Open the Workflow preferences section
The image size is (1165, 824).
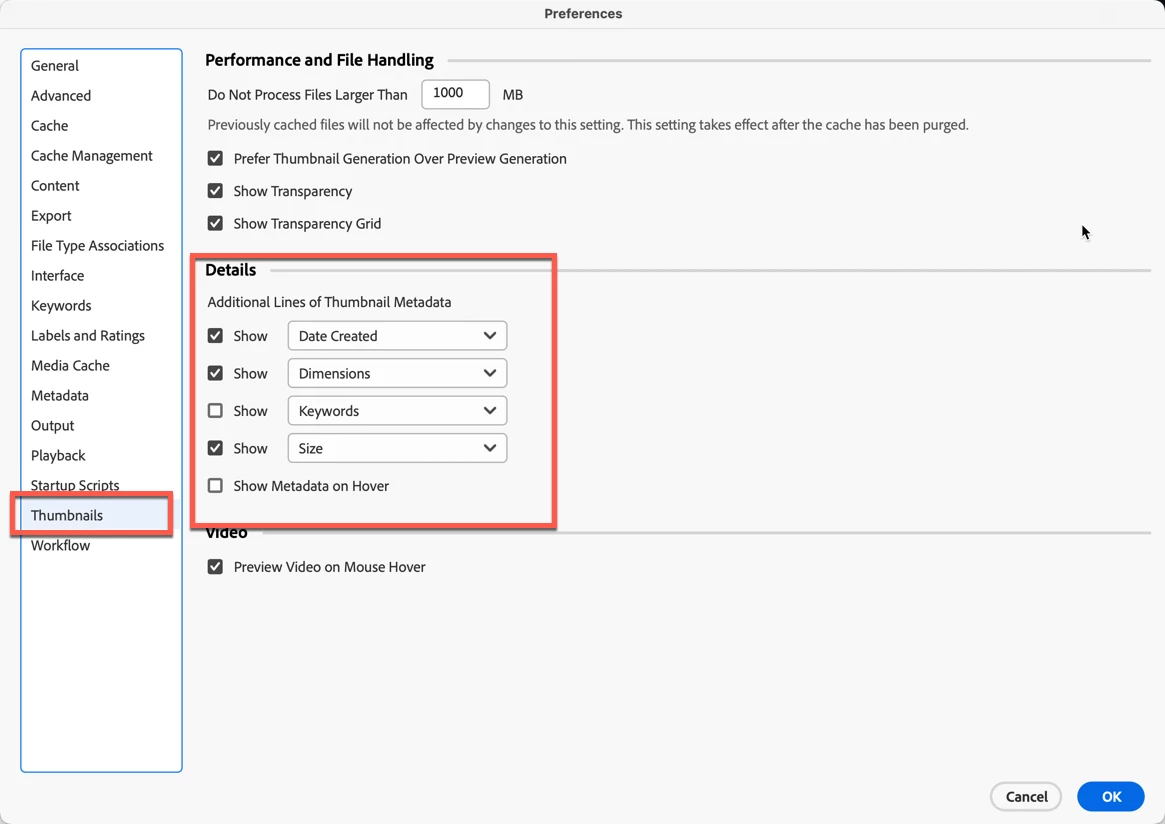click(60, 546)
